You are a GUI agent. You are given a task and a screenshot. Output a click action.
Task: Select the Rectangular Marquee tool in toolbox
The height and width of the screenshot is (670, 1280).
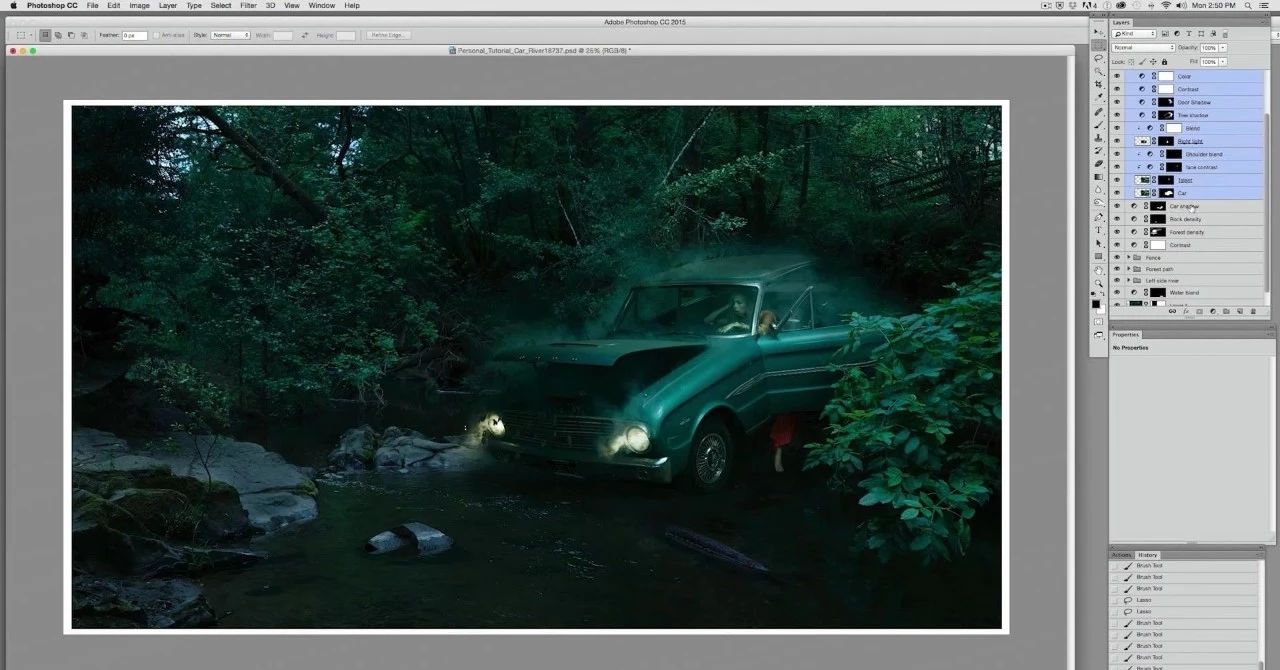(x=1098, y=43)
